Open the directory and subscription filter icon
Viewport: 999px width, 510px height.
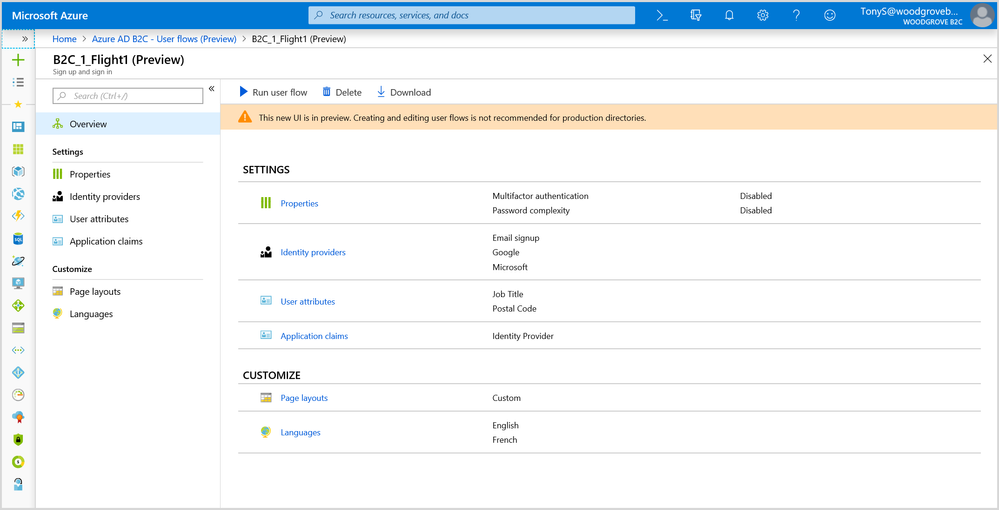point(696,15)
